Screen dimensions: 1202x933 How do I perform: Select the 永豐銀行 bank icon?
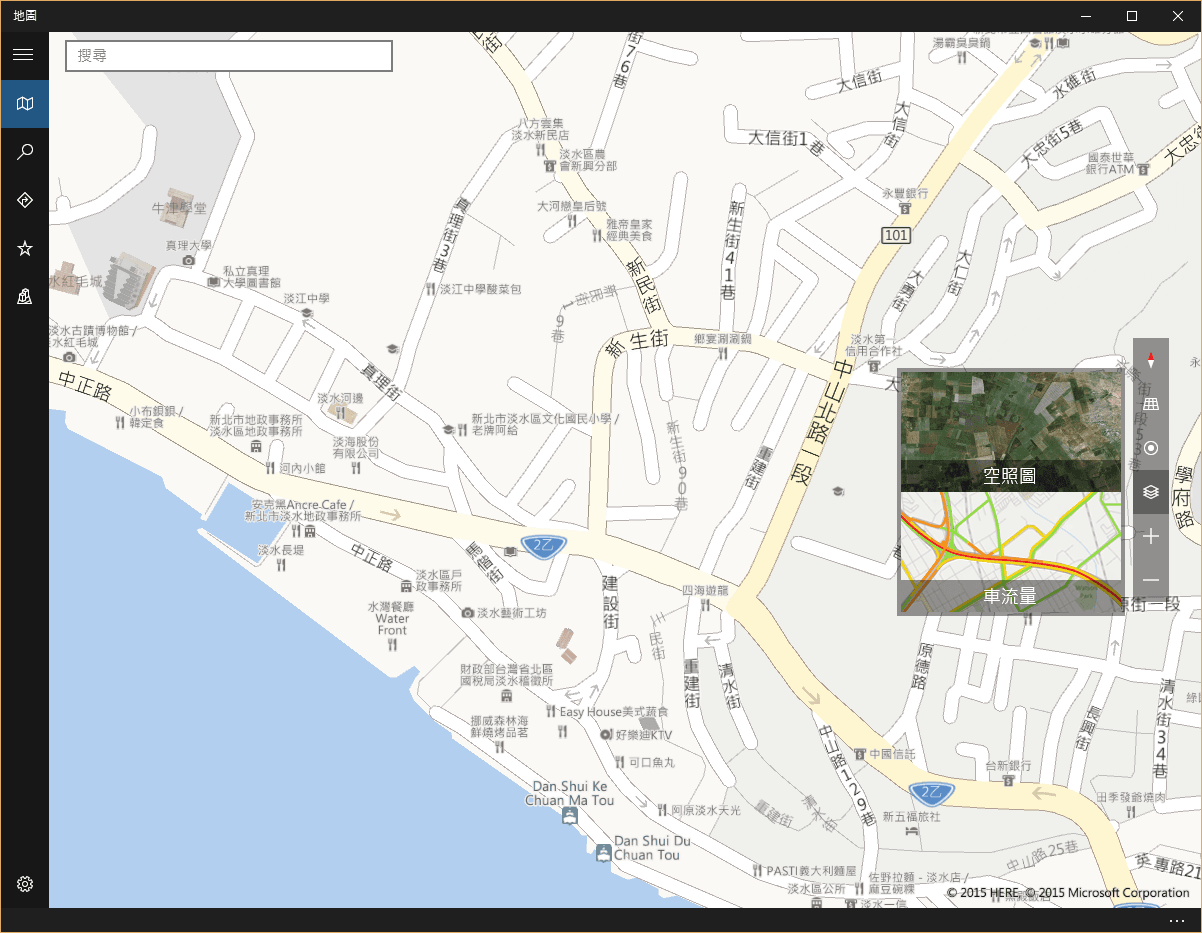click(904, 209)
